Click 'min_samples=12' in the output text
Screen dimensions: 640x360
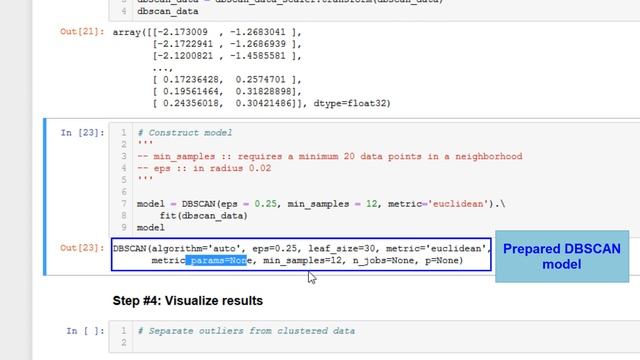[302, 260]
